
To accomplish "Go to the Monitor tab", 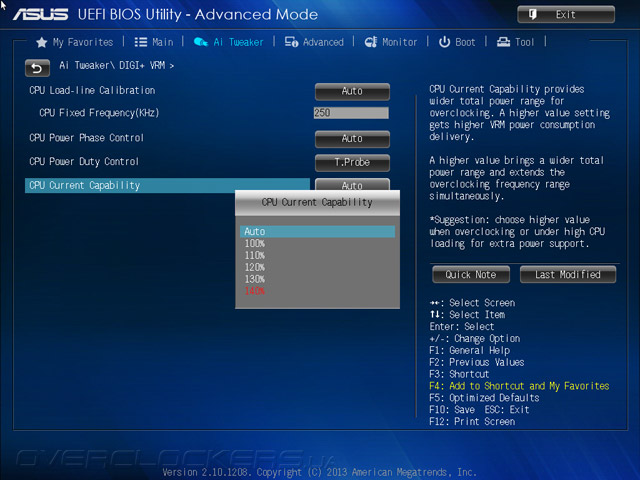I will [x=400, y=42].
